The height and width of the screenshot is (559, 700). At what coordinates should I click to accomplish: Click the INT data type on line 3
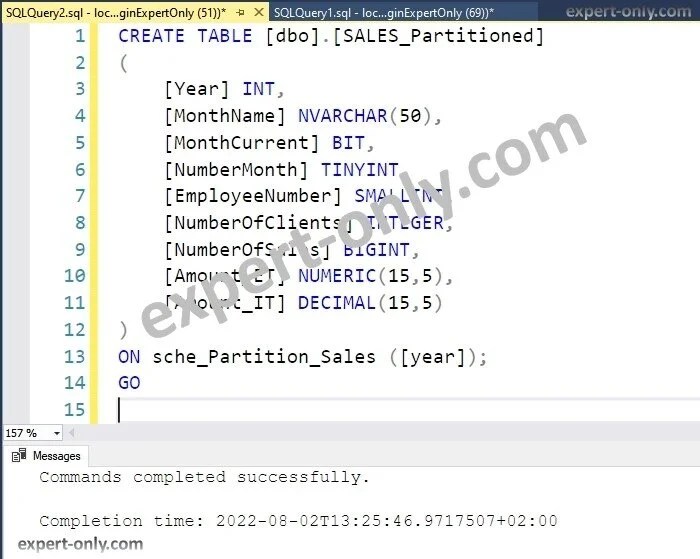[x=258, y=89]
